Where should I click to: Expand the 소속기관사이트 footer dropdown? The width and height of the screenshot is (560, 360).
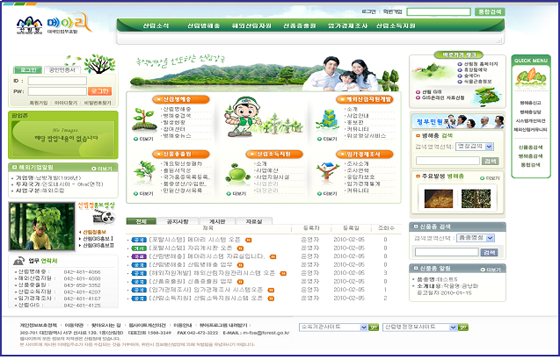pos(333,327)
